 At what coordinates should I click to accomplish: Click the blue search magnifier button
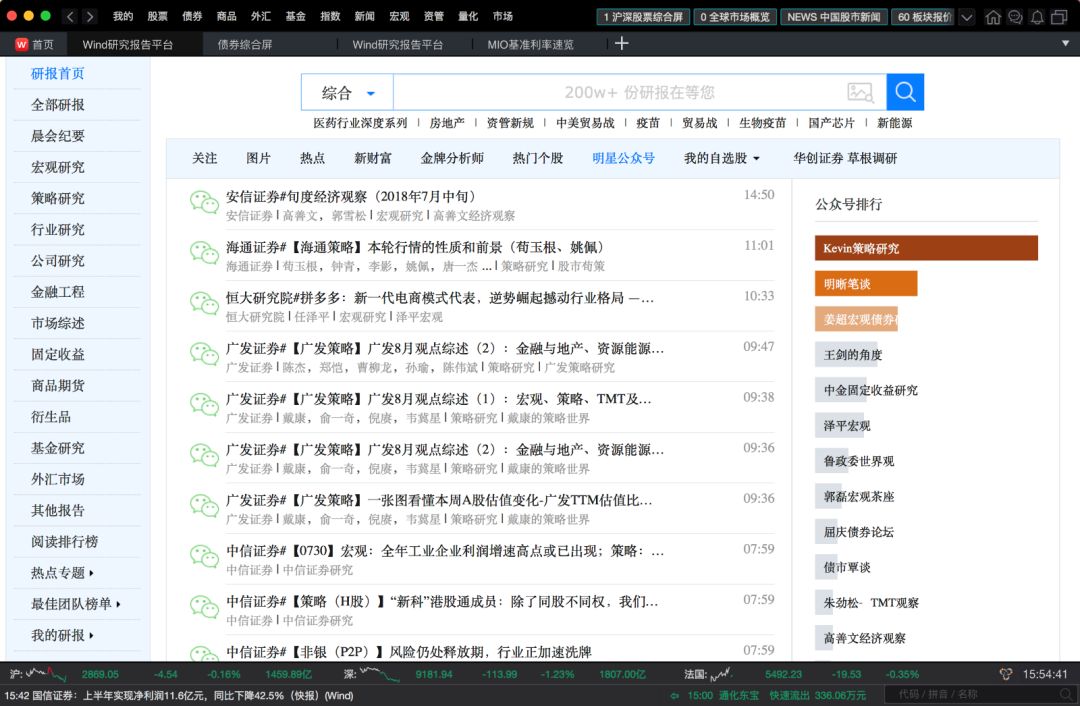point(904,91)
